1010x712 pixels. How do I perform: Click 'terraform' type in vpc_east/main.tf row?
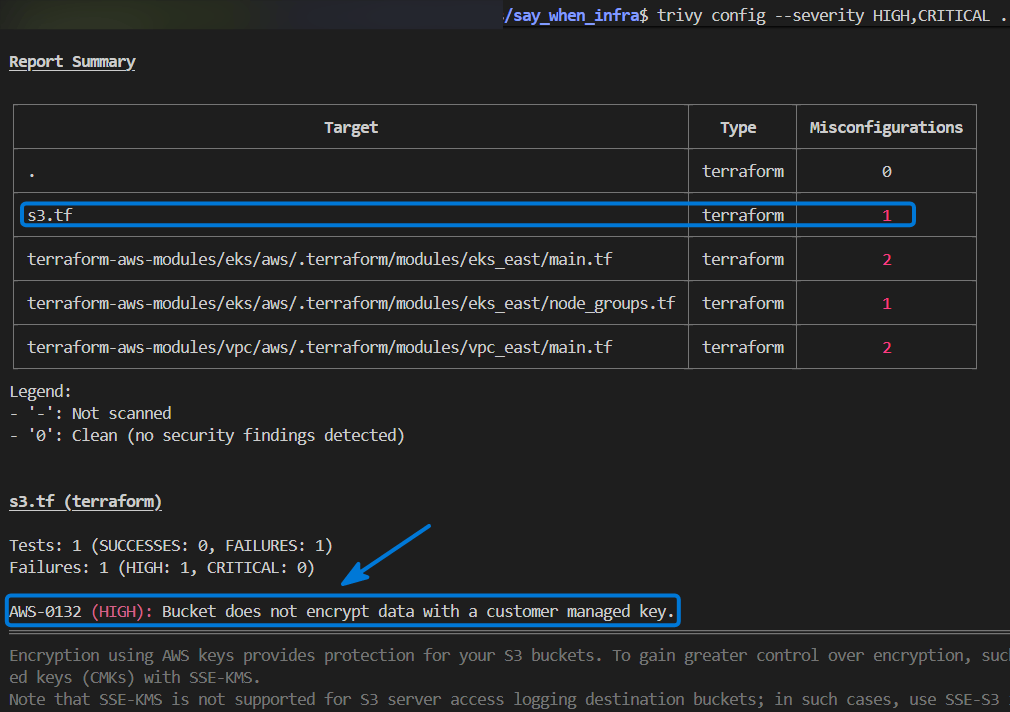point(743,347)
